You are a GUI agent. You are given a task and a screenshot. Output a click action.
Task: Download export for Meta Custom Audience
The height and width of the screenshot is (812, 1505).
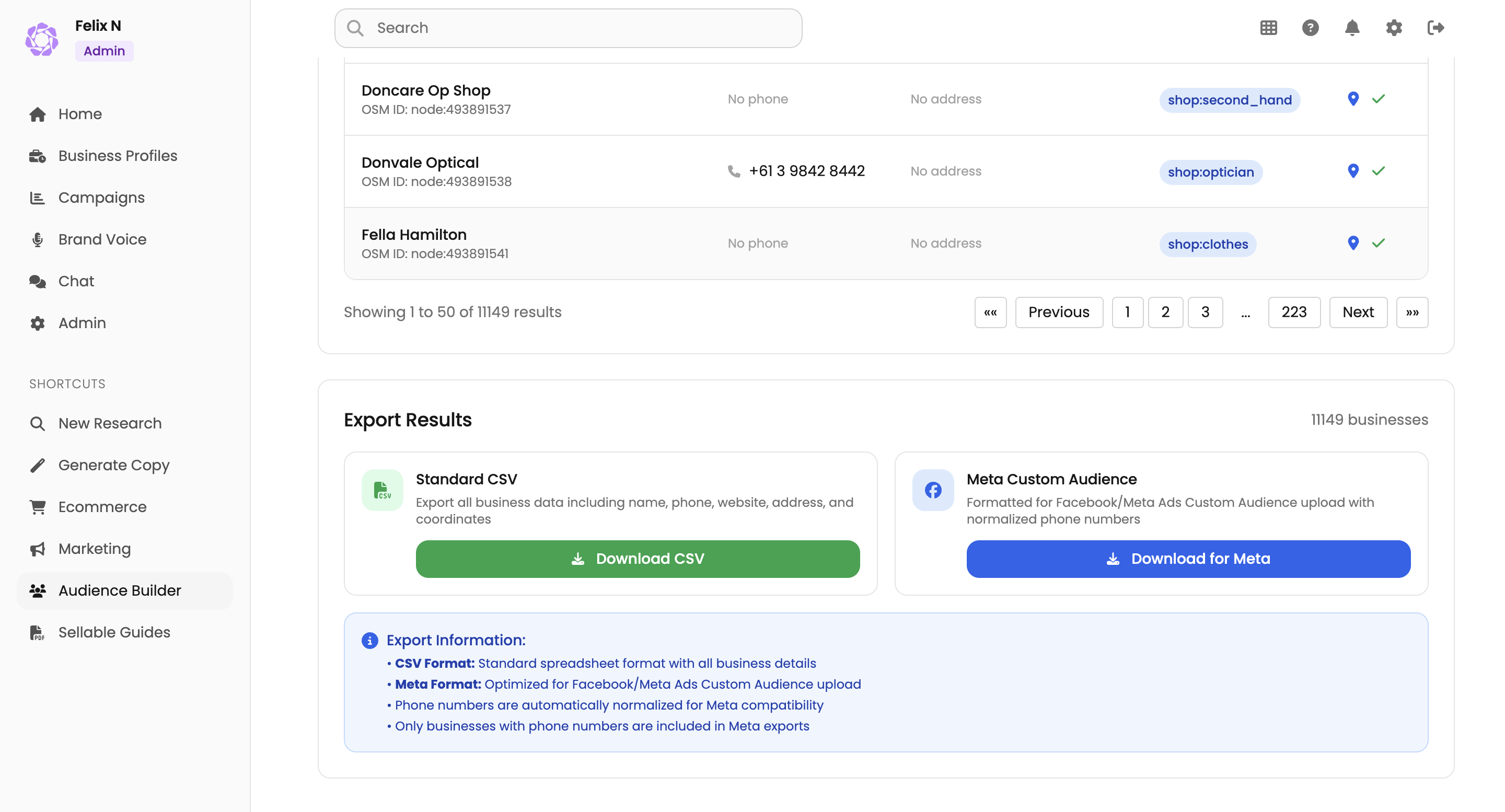[x=1188, y=559]
